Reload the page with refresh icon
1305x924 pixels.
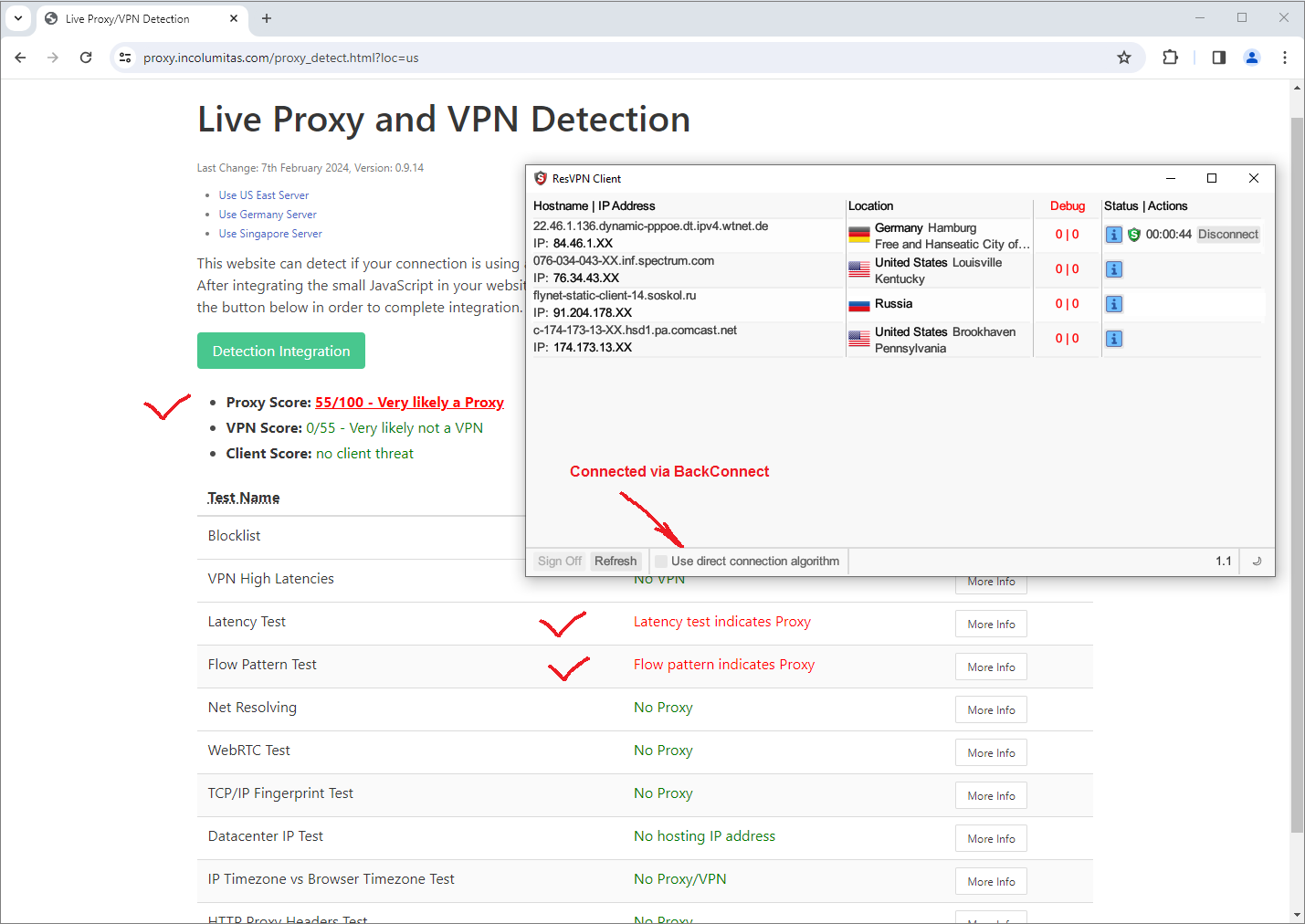click(x=86, y=58)
